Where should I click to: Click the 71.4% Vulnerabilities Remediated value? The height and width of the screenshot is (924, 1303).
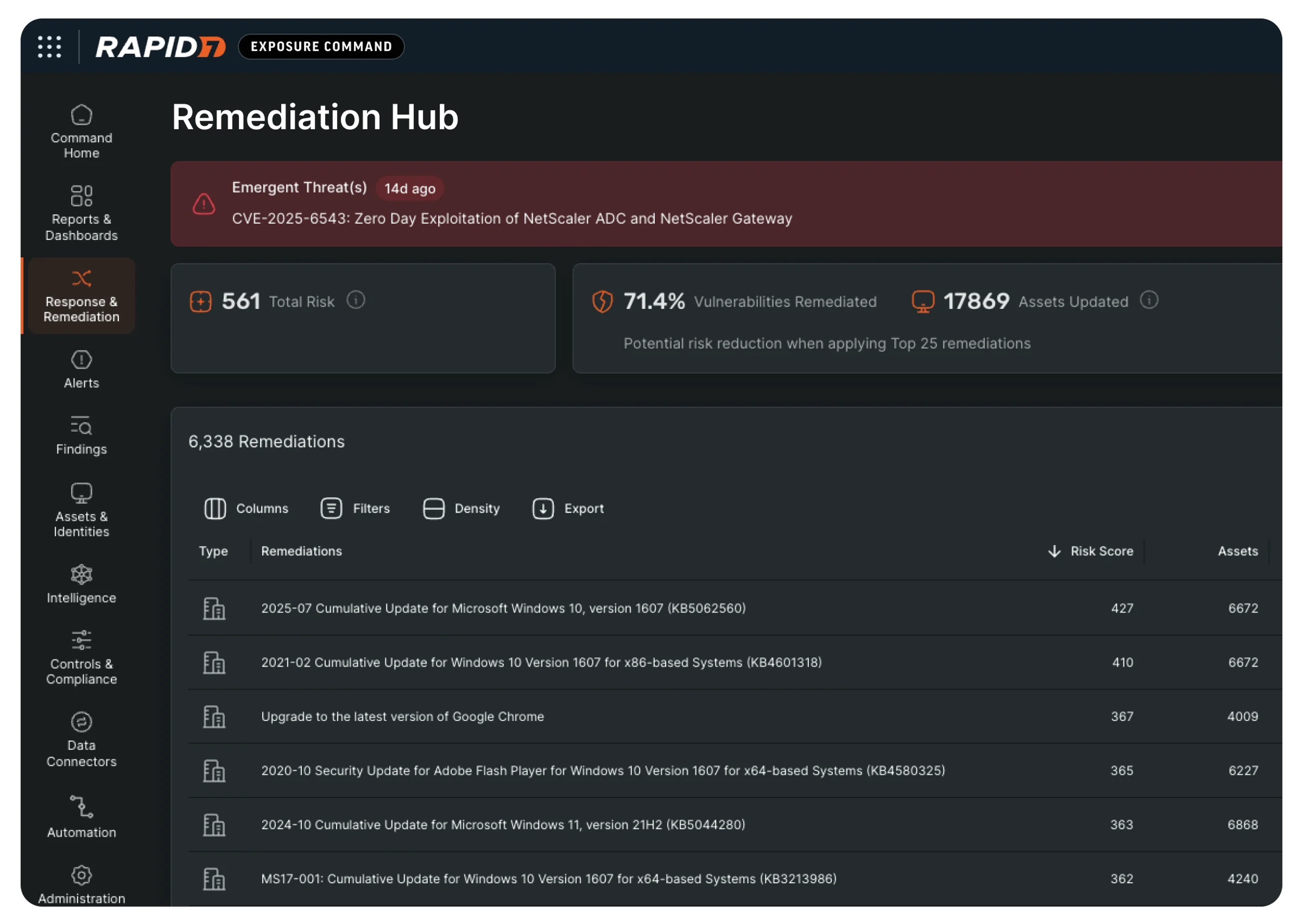coord(654,302)
